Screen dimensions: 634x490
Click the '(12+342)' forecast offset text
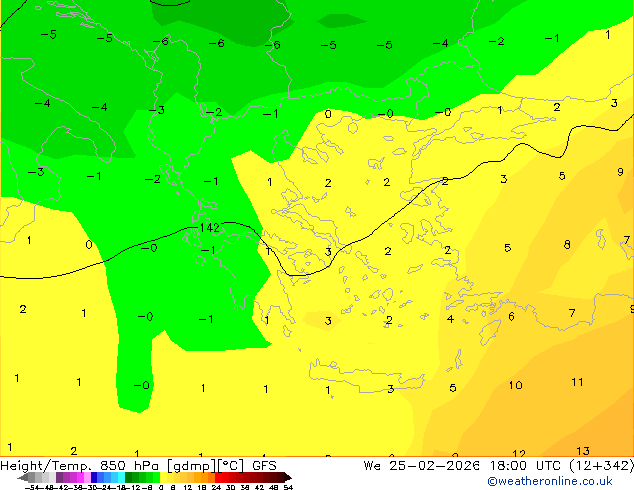[x=602, y=466]
